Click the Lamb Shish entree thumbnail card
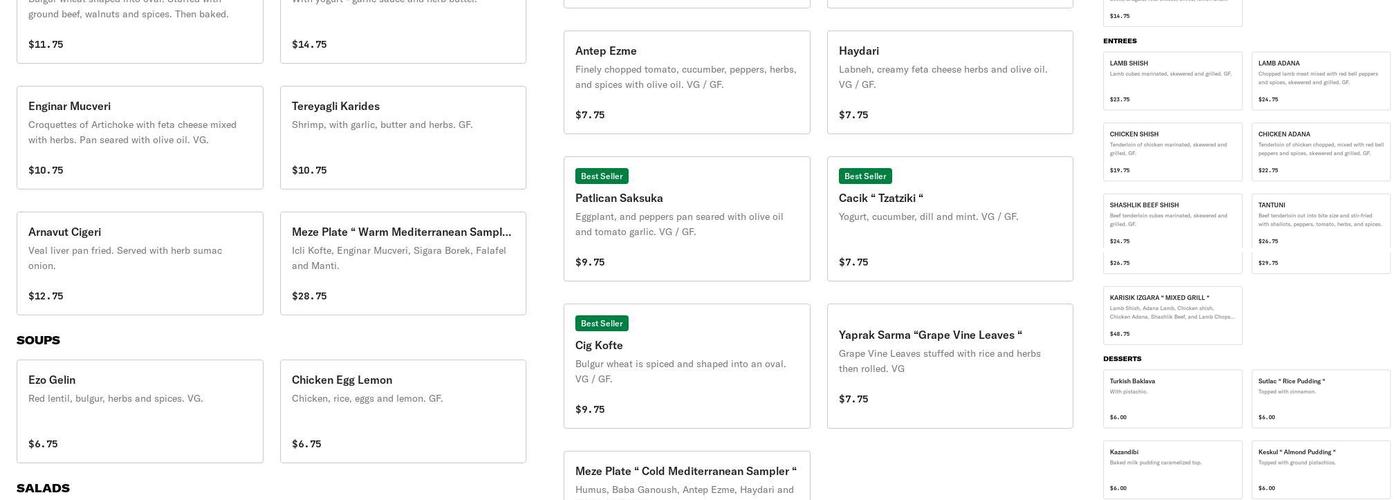 click(1173, 81)
